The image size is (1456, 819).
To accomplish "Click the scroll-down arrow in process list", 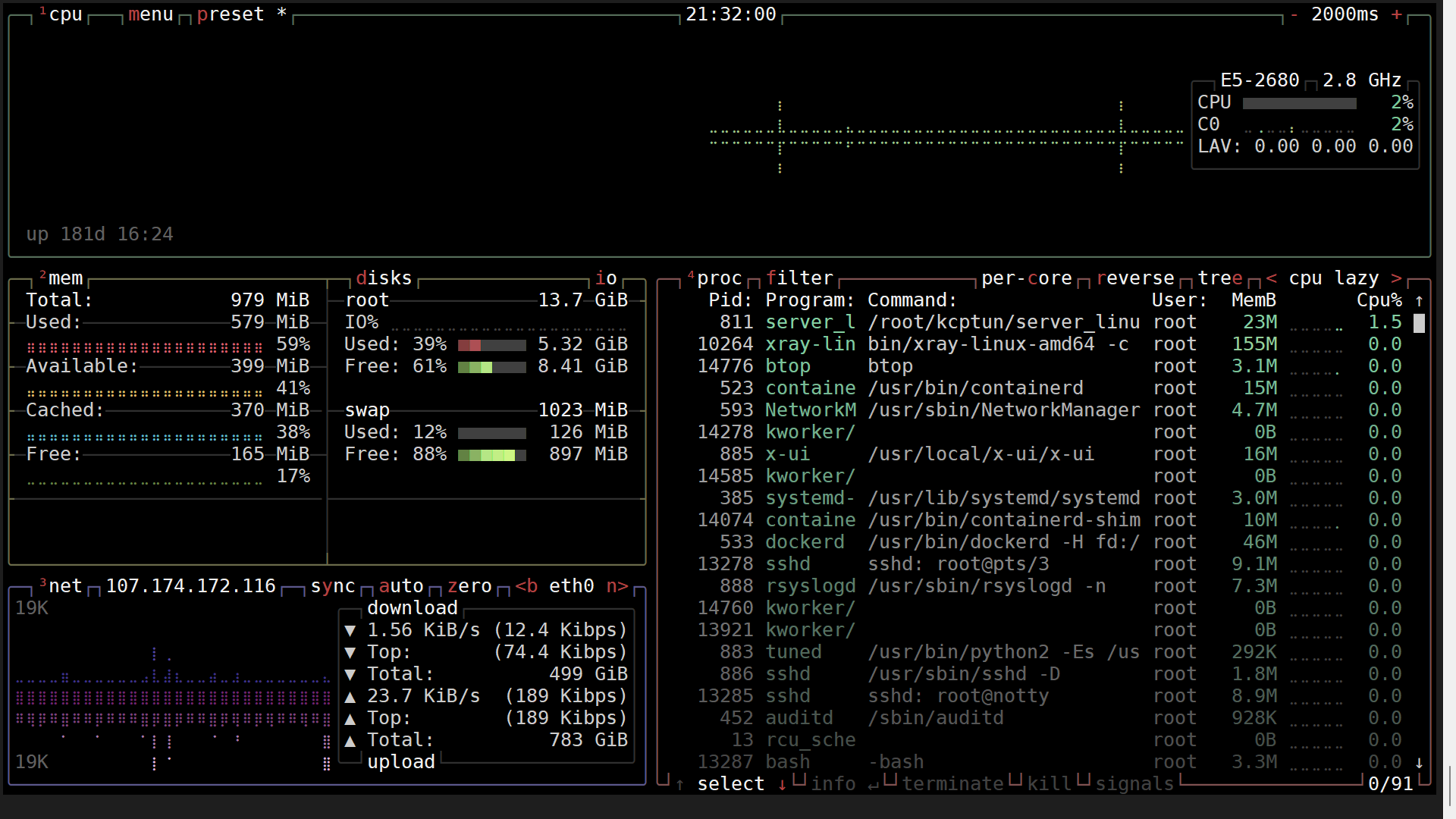I will 1419,762.
